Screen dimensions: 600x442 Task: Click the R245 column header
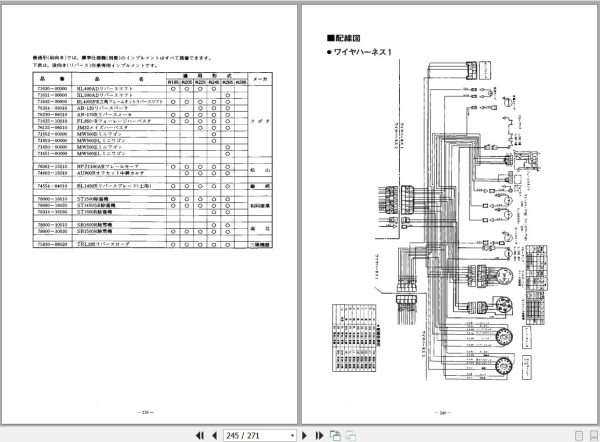(214, 82)
